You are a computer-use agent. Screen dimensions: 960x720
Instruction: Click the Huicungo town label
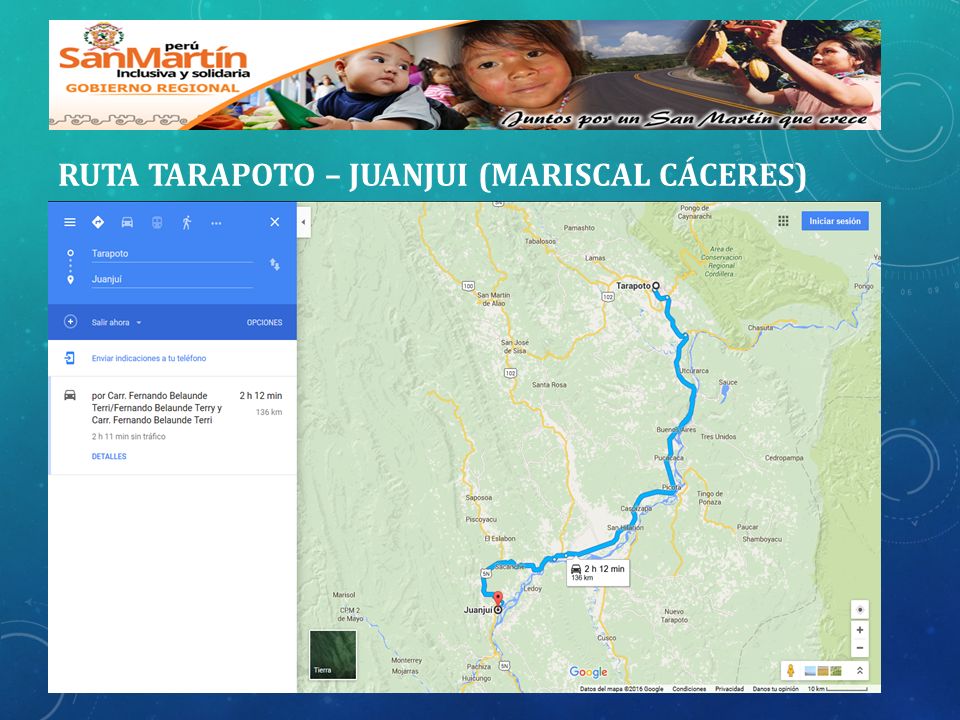476,678
